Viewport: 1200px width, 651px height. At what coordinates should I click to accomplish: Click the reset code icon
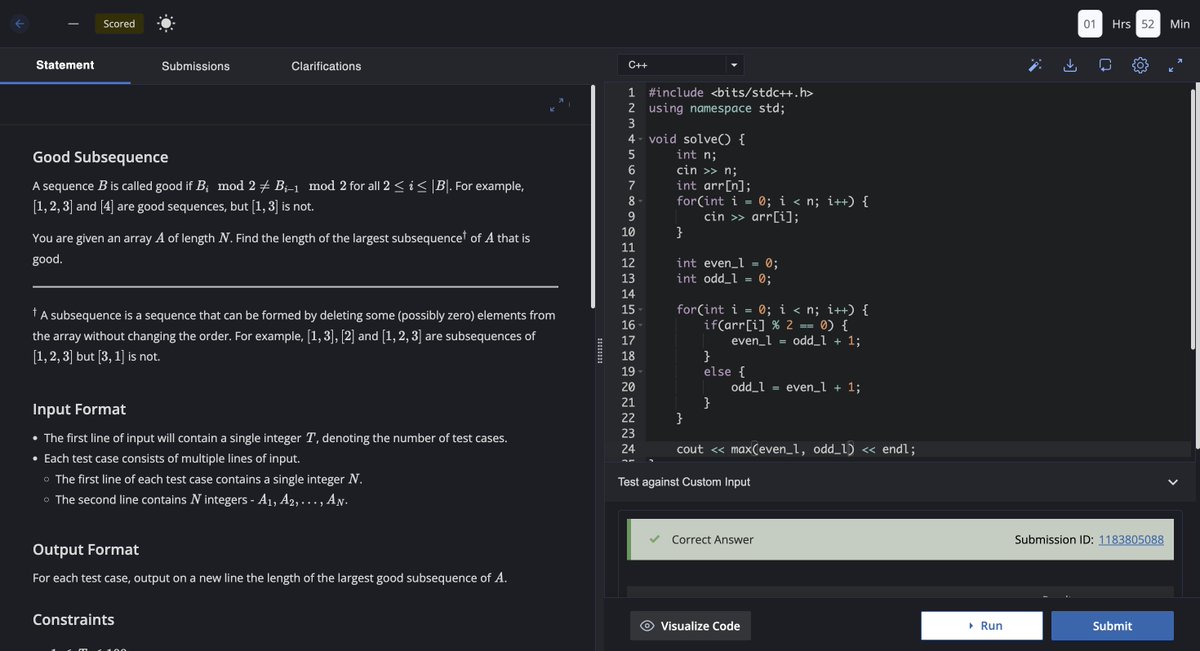(1105, 64)
